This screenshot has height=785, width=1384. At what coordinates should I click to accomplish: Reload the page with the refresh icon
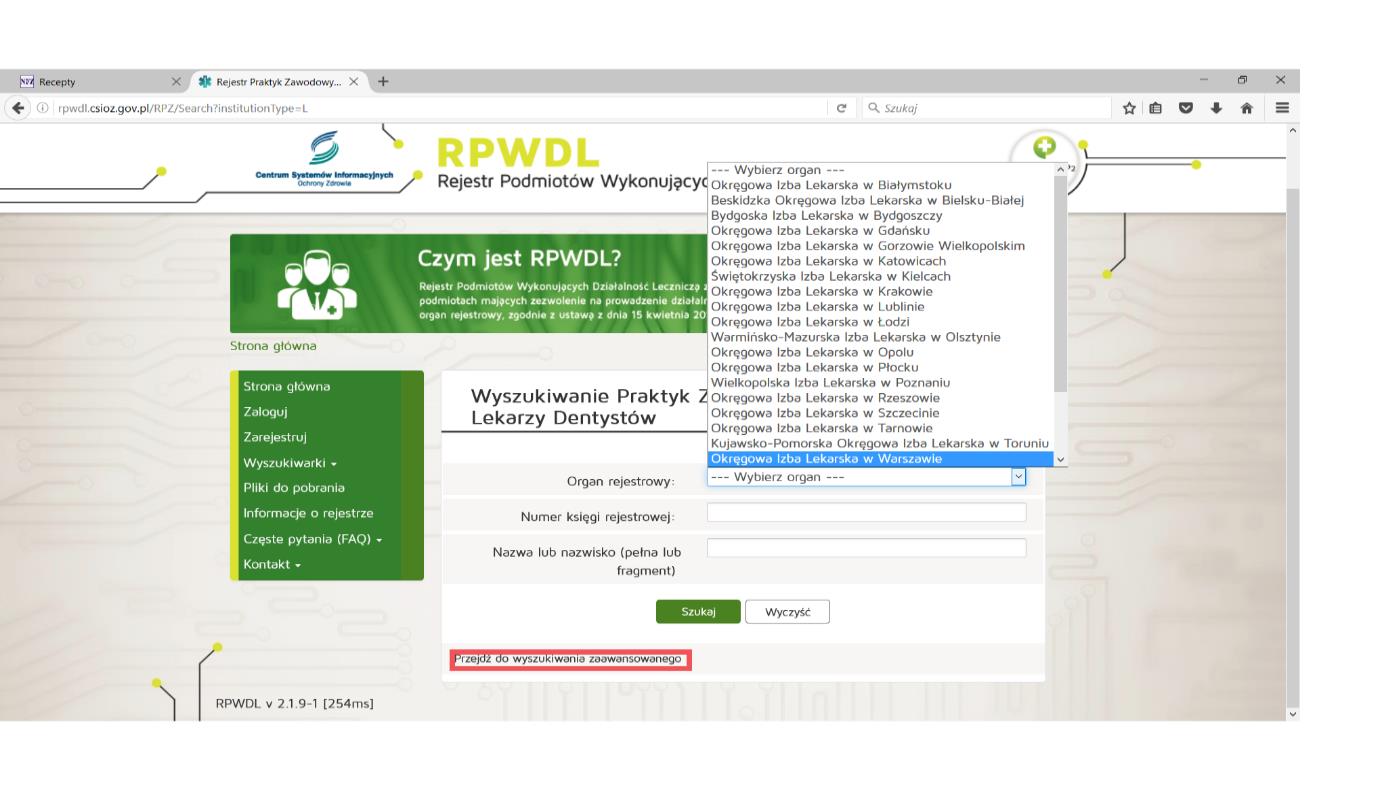pos(841,108)
